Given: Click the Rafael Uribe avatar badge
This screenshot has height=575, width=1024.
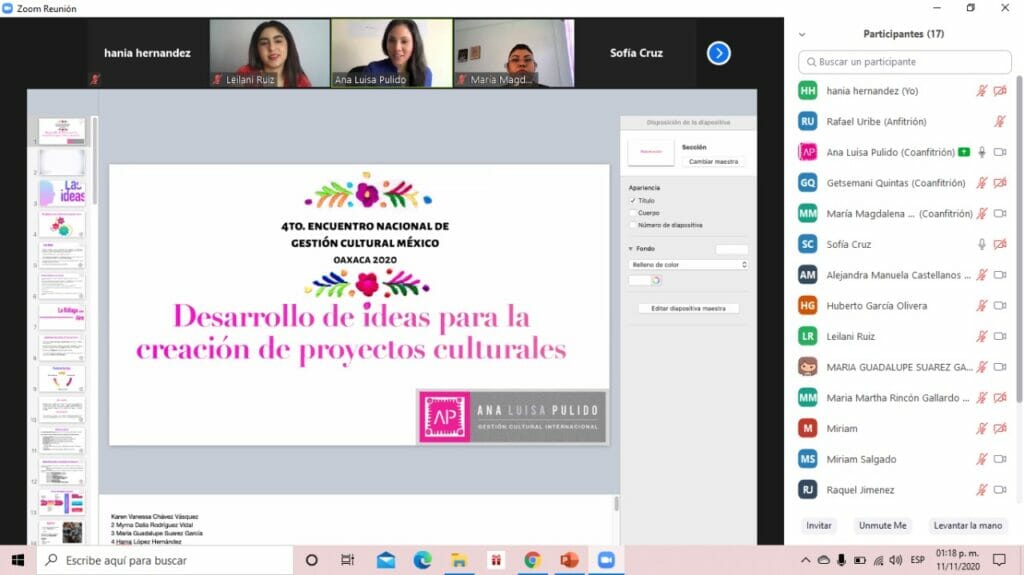Looking at the screenshot, I should (x=808, y=121).
